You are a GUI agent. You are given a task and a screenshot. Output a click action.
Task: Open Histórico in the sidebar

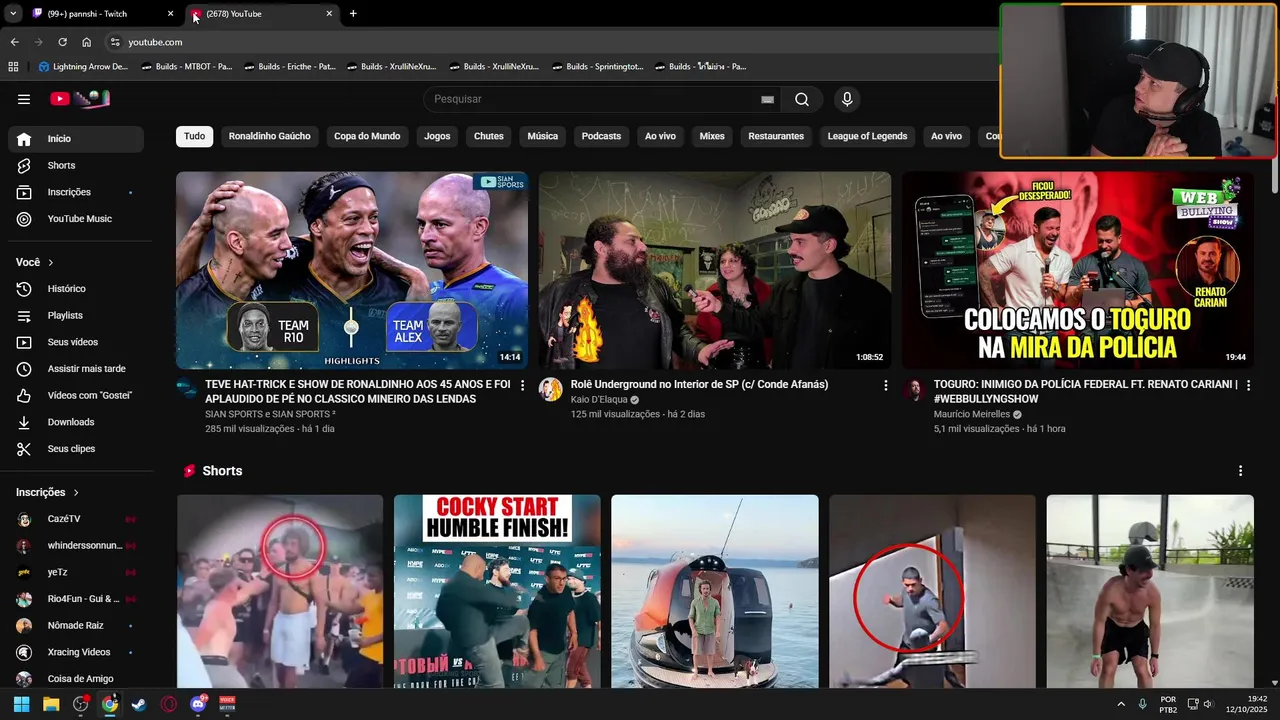pos(76,289)
